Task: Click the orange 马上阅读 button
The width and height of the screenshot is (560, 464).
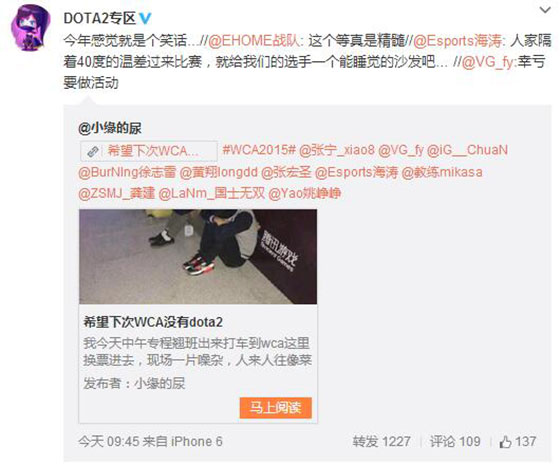Action: pyautogui.click(x=275, y=408)
